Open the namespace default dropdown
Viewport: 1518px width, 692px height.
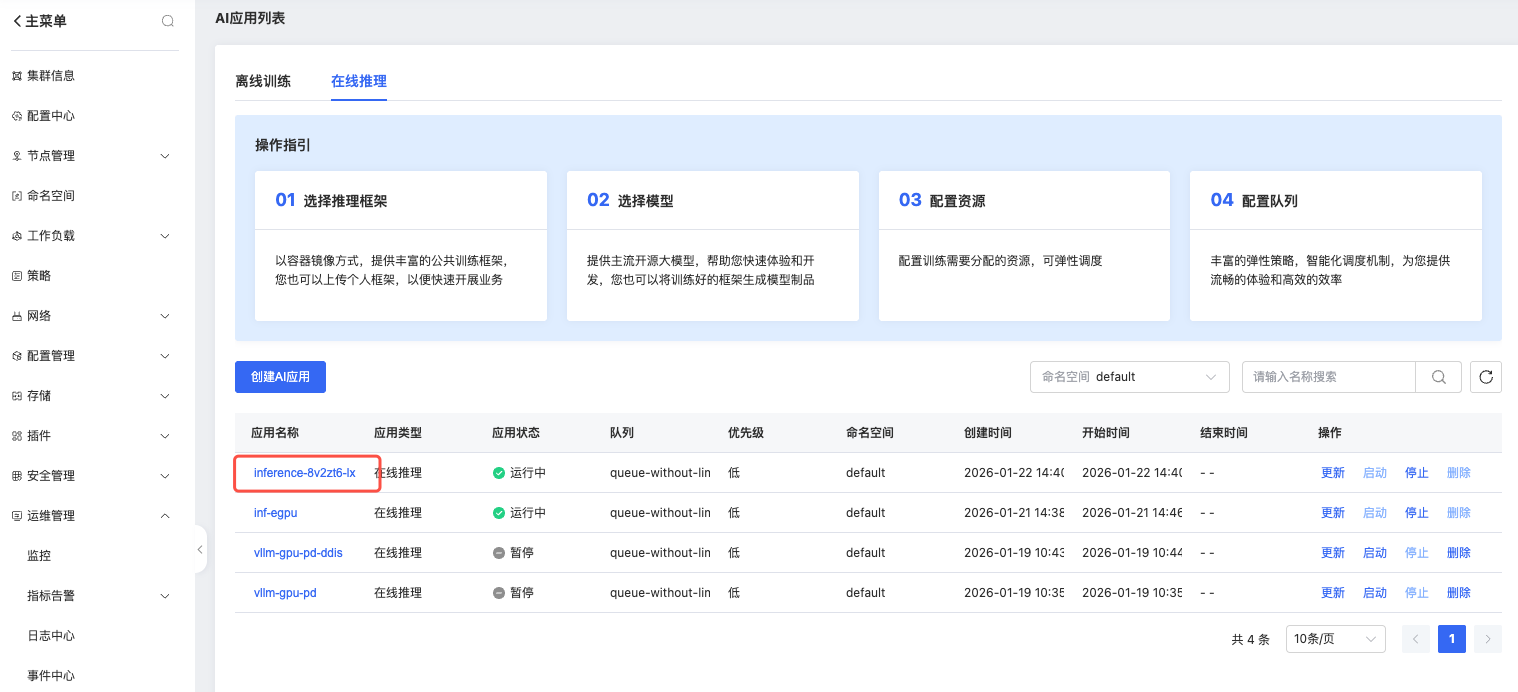coord(1129,377)
